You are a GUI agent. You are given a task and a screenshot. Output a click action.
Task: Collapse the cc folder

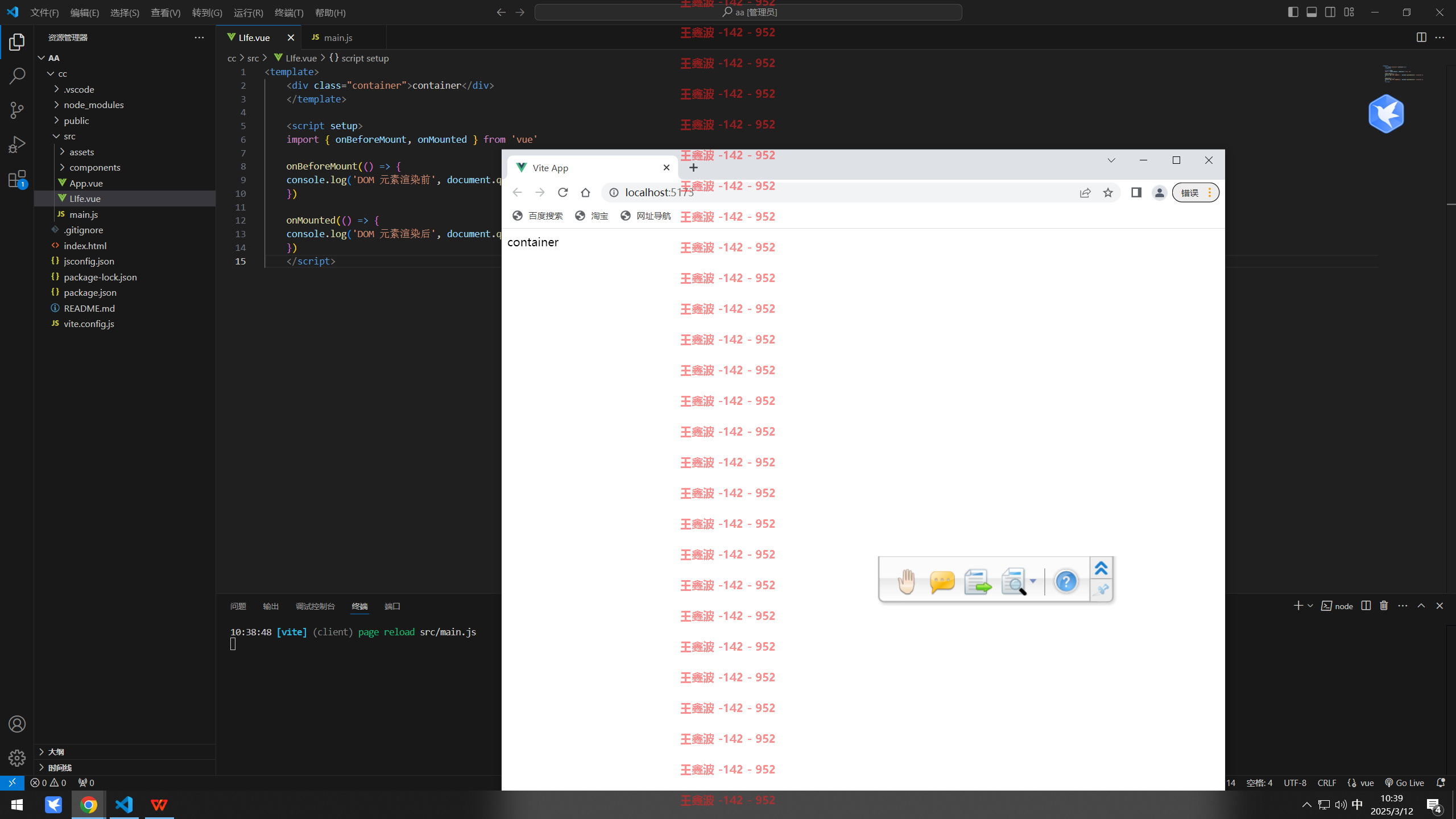click(125, 73)
